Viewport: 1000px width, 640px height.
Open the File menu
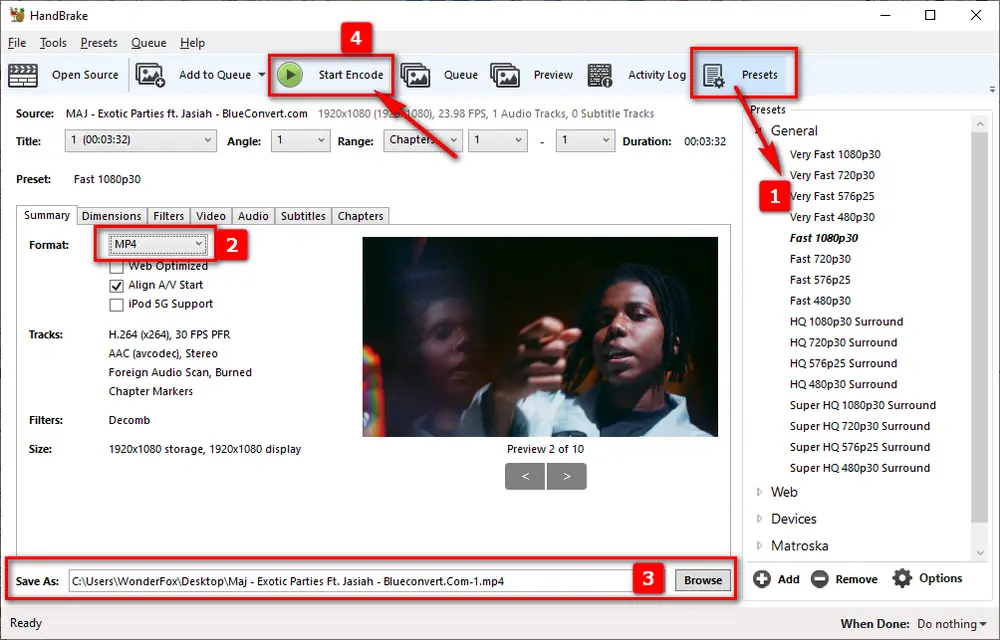tap(17, 43)
